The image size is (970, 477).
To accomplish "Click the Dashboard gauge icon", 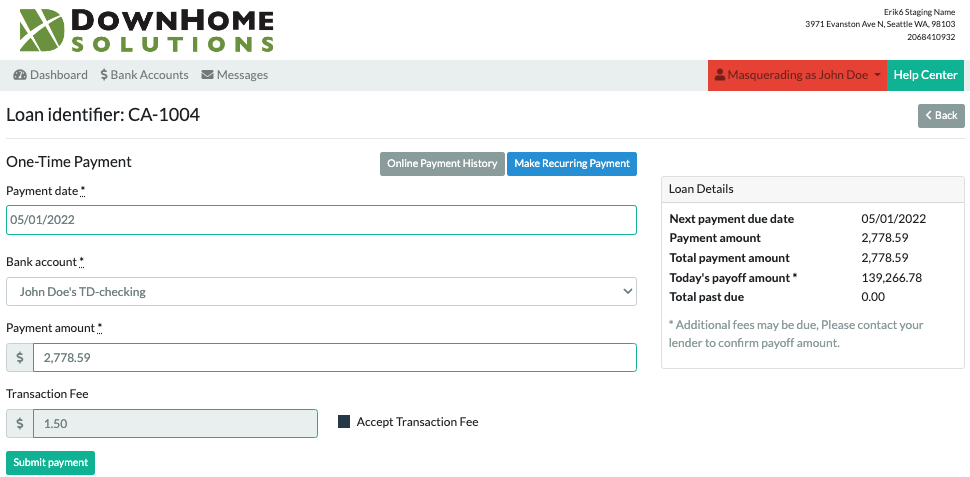I will pos(20,75).
